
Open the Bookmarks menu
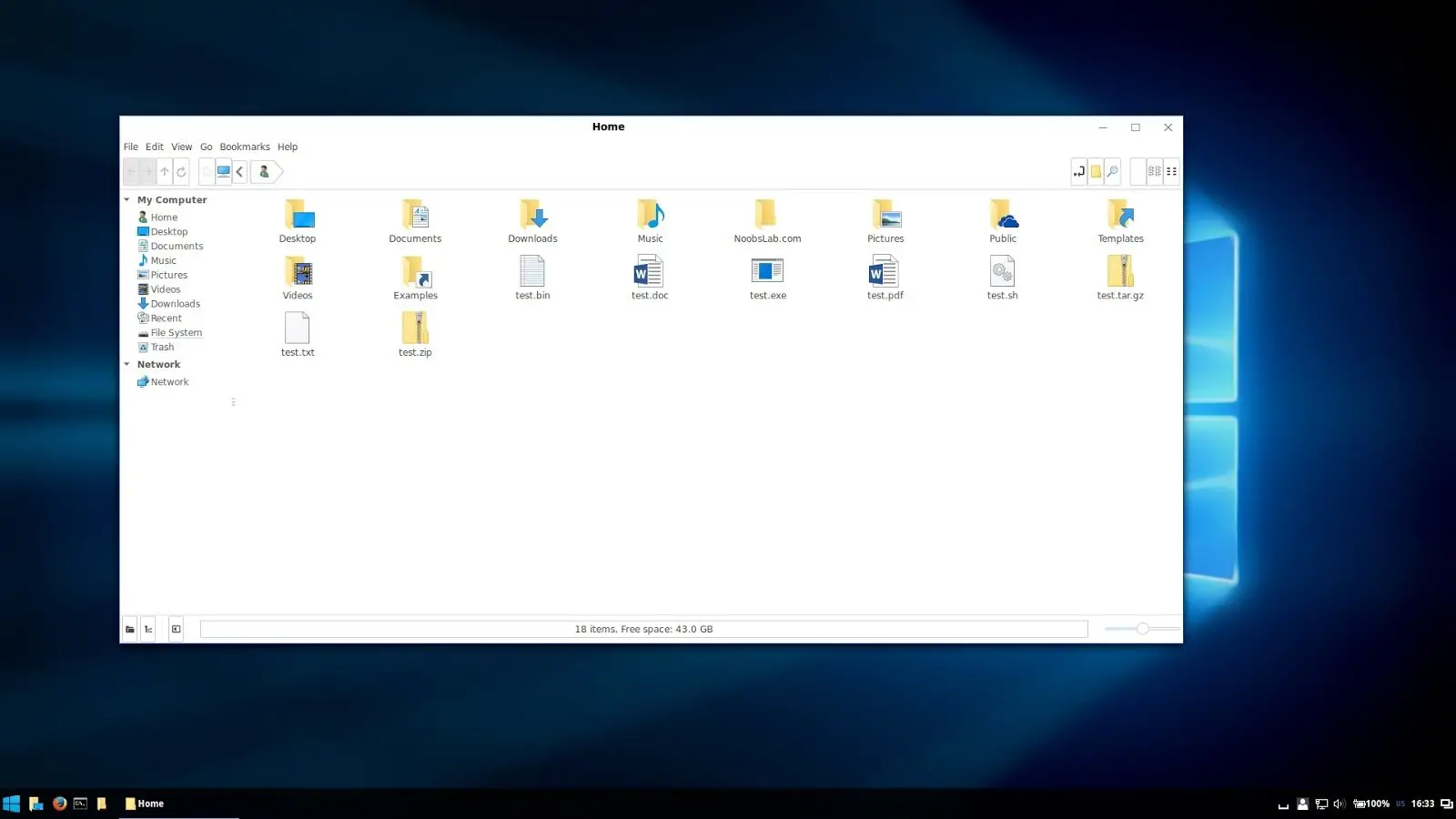244,147
